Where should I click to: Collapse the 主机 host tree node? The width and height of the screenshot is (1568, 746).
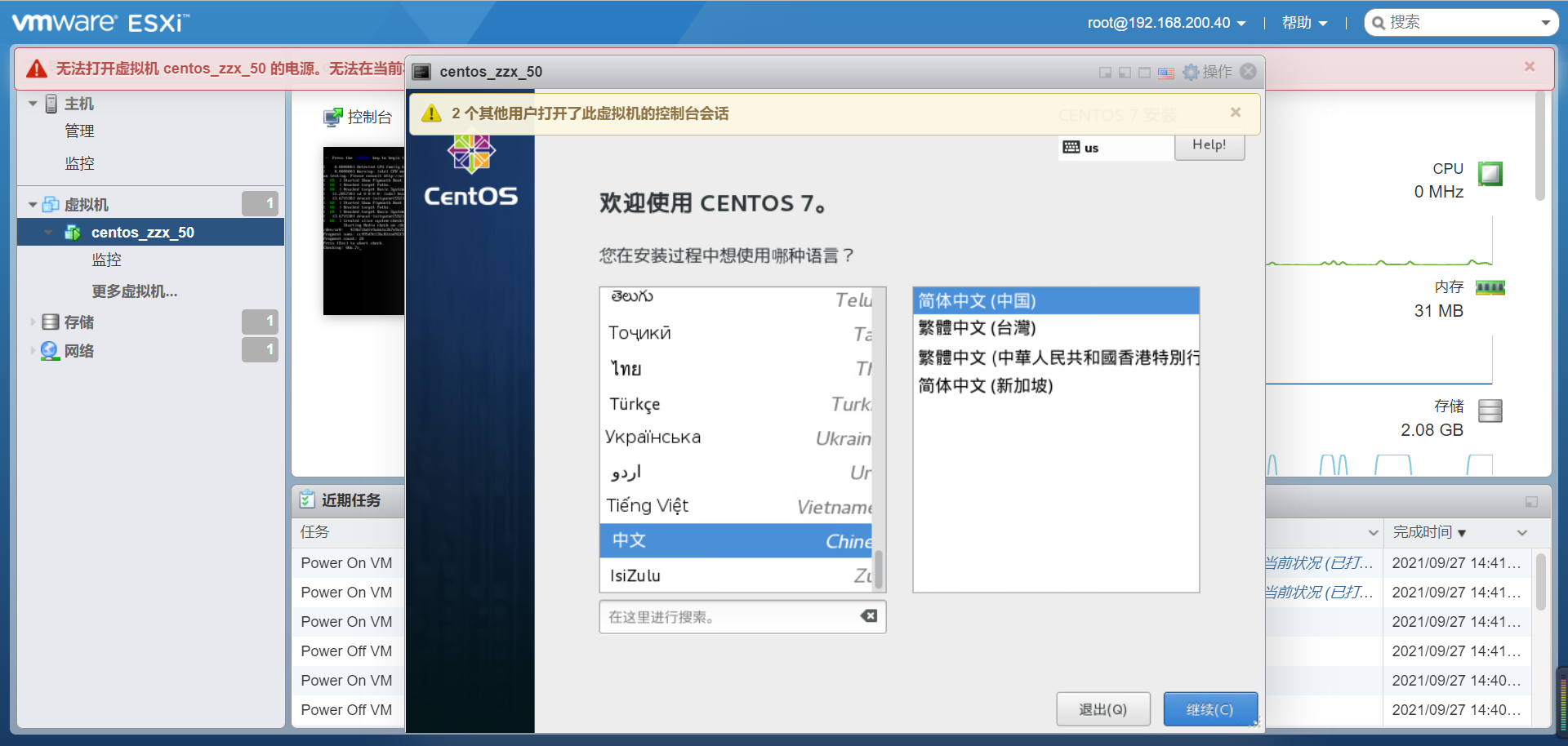coord(33,104)
